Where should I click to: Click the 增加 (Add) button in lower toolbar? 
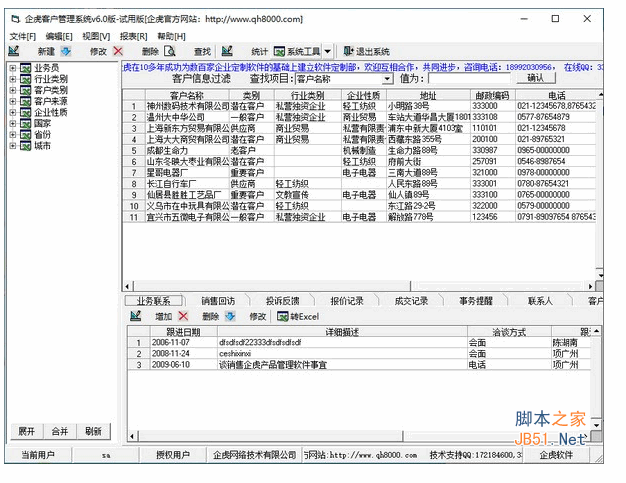coord(163,316)
